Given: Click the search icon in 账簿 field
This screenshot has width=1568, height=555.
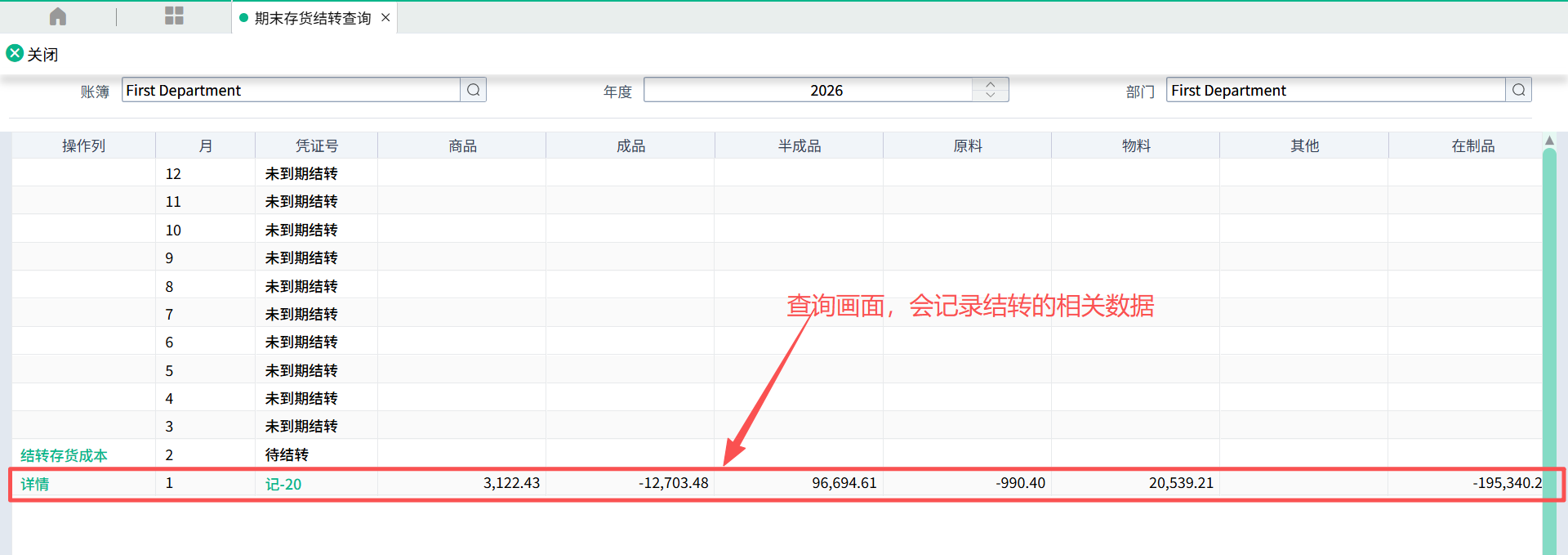Looking at the screenshot, I should (x=474, y=90).
